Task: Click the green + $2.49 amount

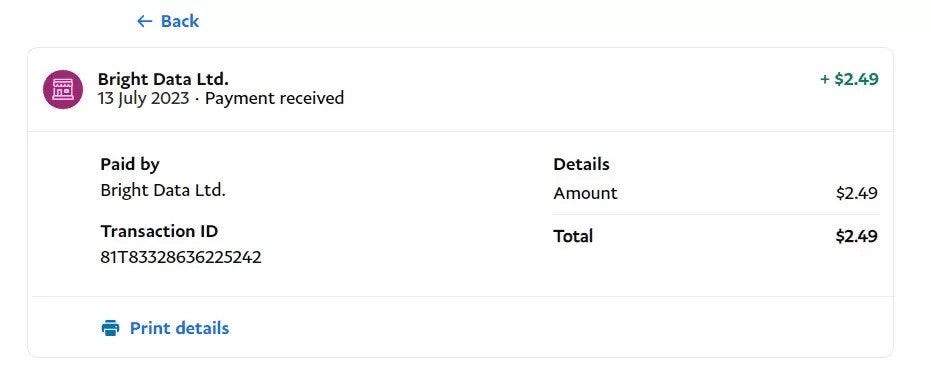Action: [x=849, y=79]
